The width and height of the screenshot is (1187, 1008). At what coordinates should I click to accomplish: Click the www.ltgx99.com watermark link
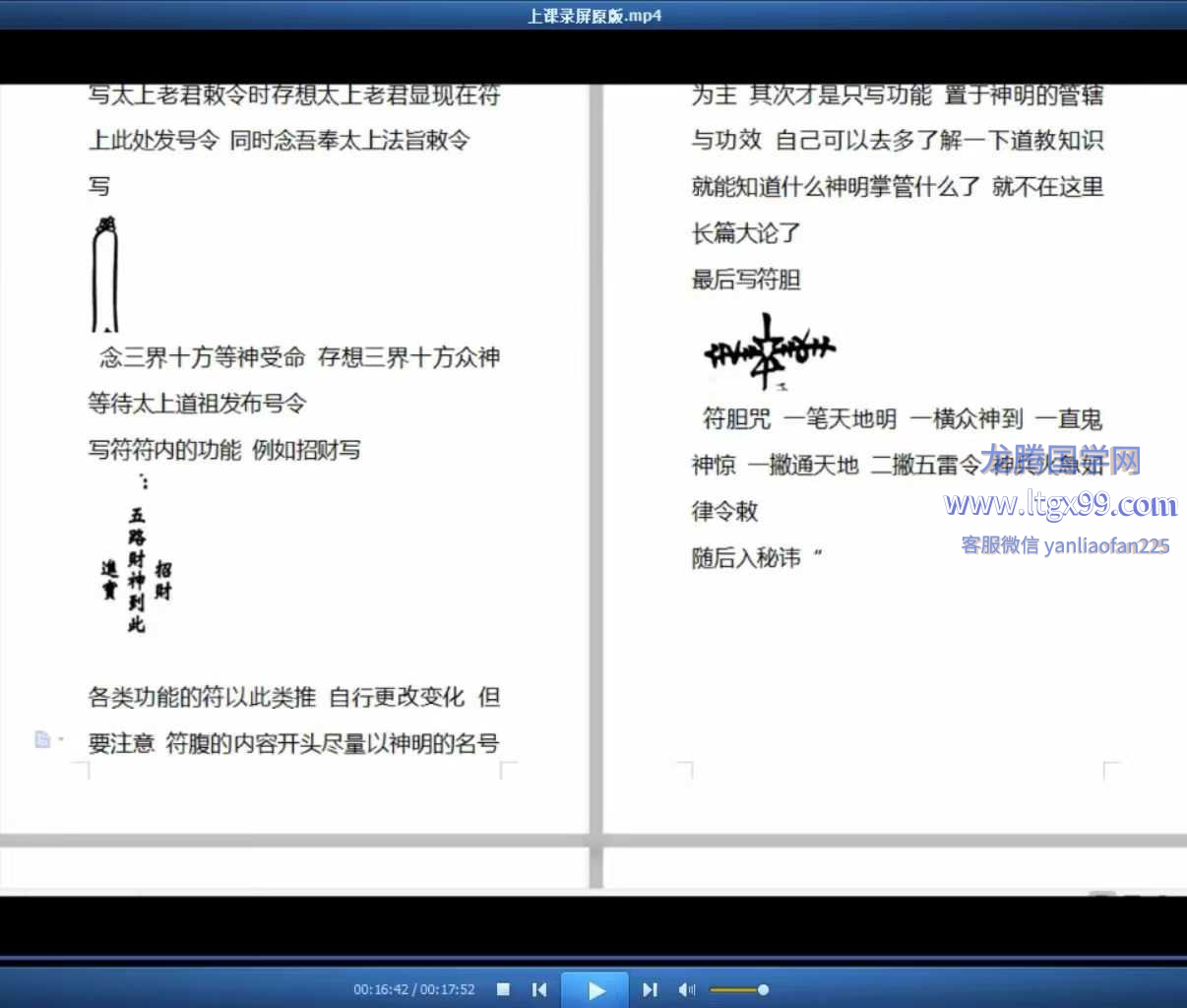coord(1060,505)
